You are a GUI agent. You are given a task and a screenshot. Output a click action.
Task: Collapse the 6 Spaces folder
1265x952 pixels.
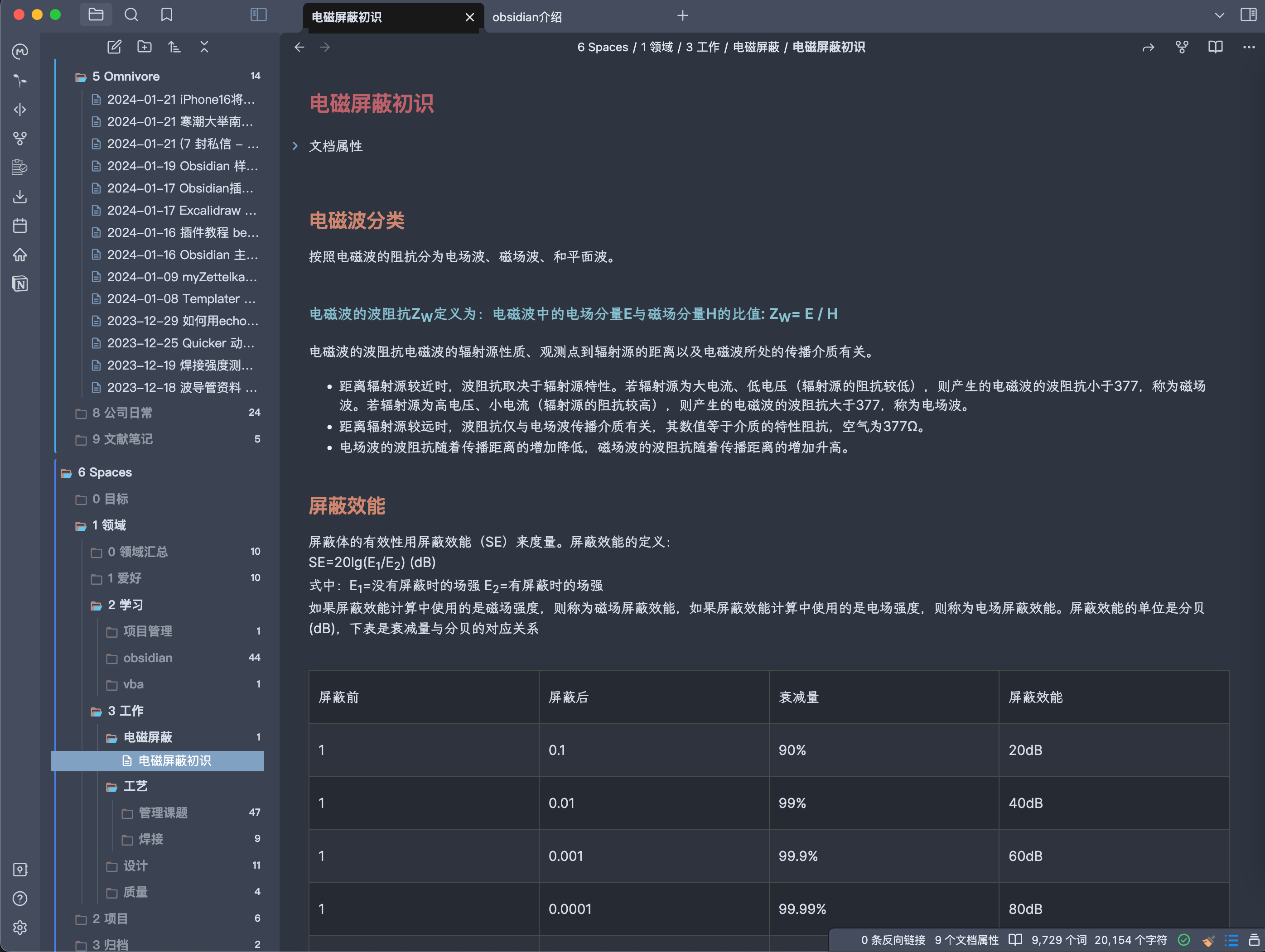(x=160, y=472)
